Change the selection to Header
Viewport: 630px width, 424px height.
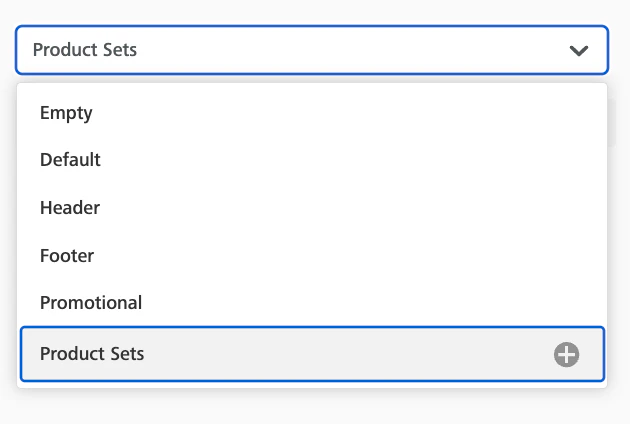[70, 208]
